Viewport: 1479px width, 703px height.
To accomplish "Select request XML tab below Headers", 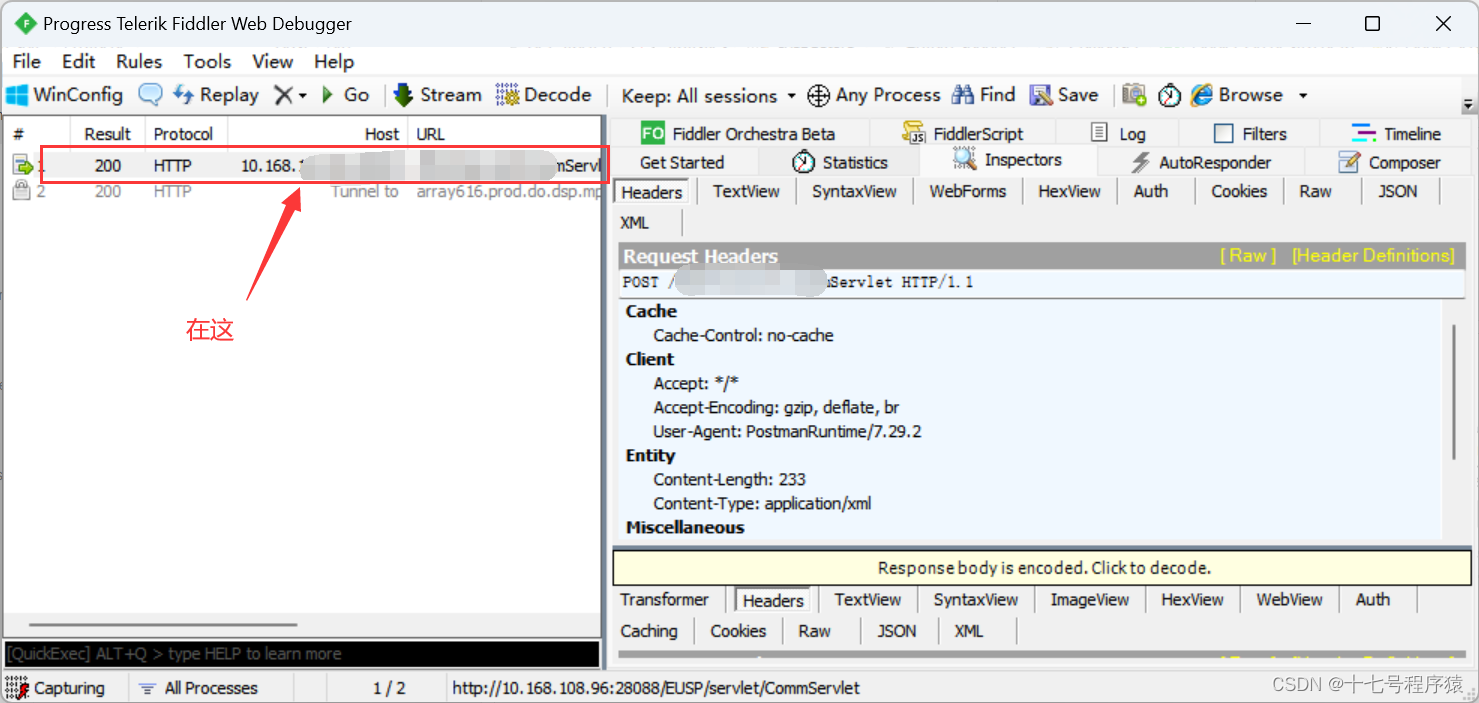I will 635,222.
